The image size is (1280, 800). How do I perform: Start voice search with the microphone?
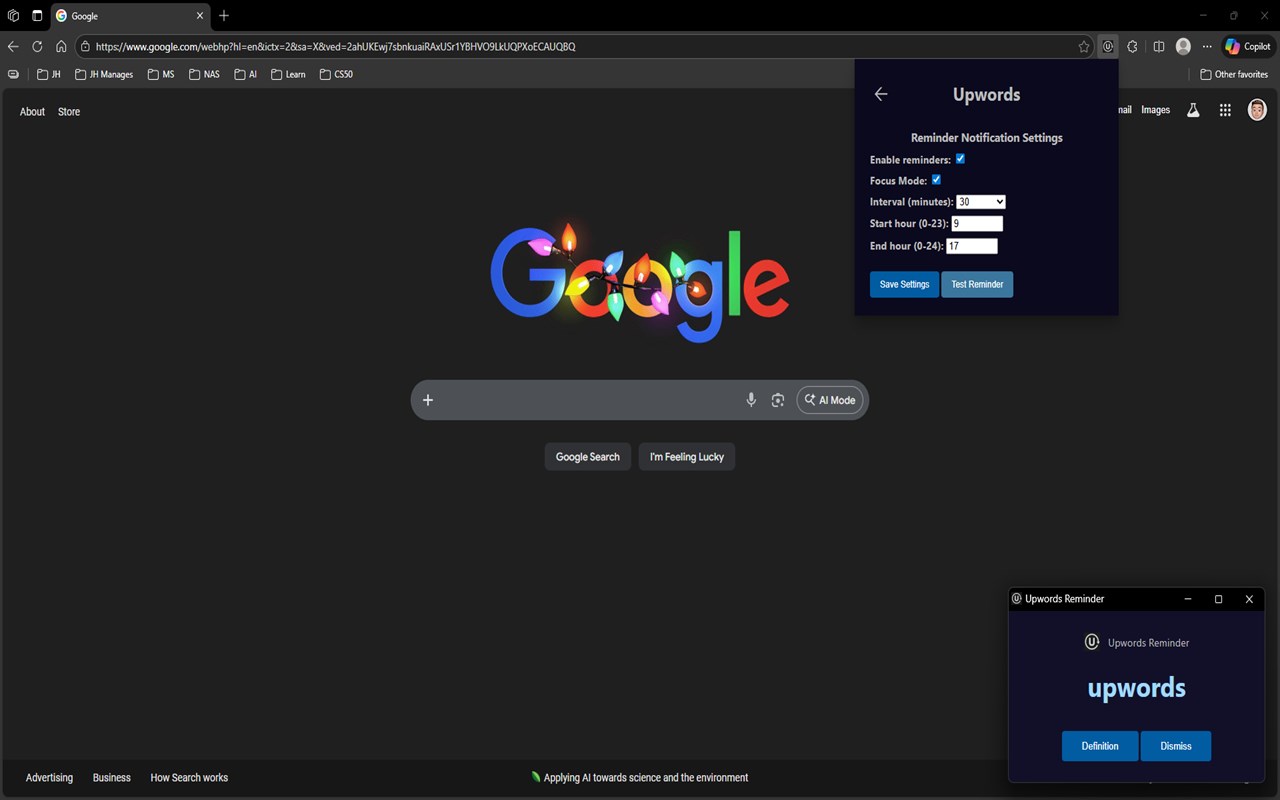[751, 400]
